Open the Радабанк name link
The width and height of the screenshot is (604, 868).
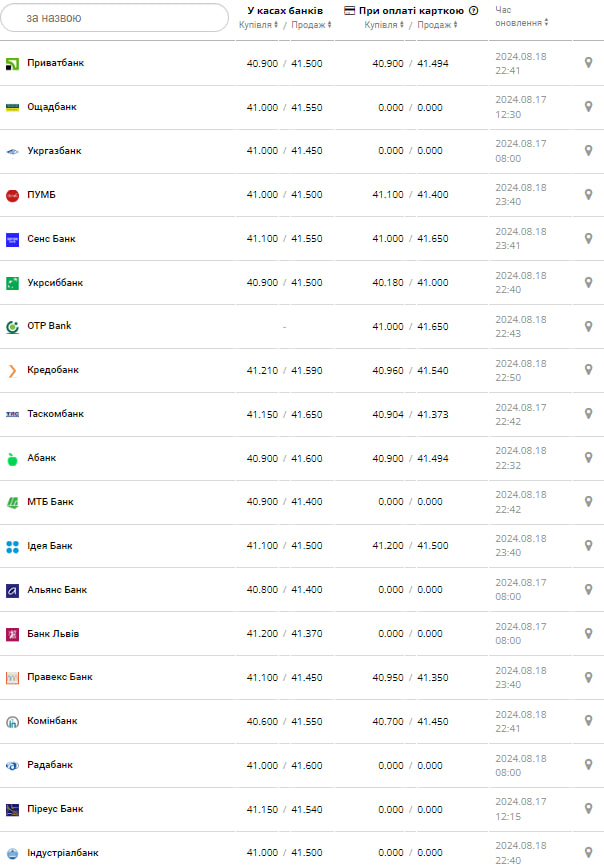[50, 765]
